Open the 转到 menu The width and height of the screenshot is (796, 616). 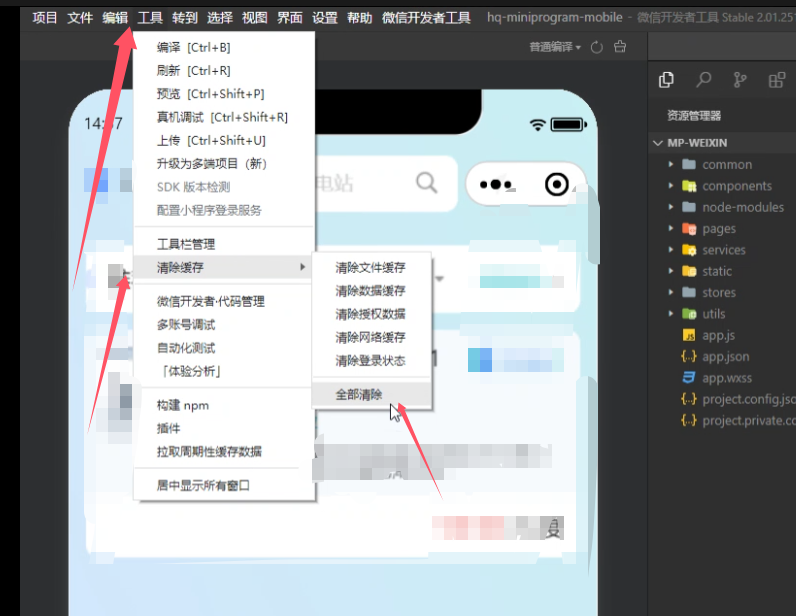click(185, 18)
